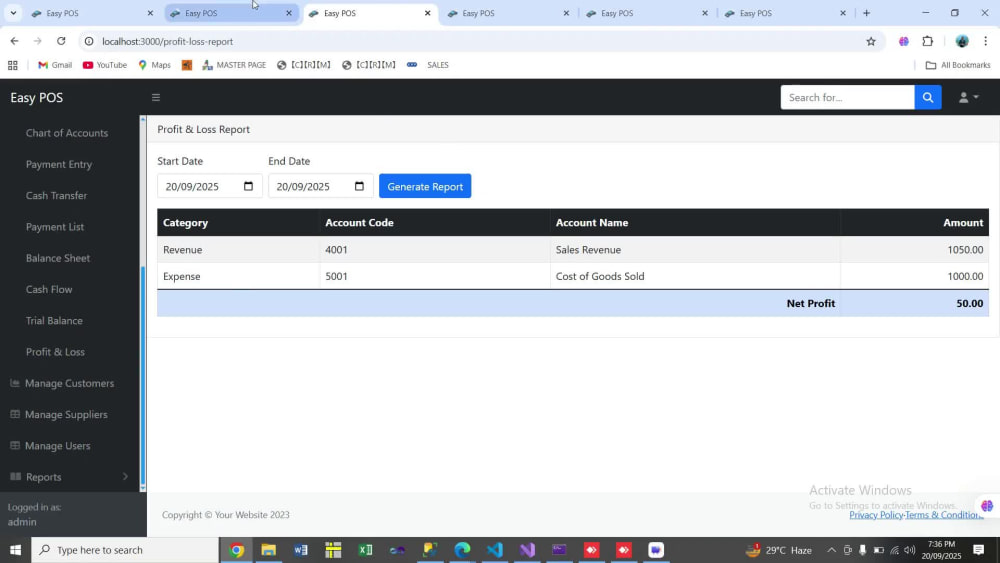Image resolution: width=1000 pixels, height=563 pixels.
Task: Click the Net Profit 50.00 value
Action: click(969, 303)
